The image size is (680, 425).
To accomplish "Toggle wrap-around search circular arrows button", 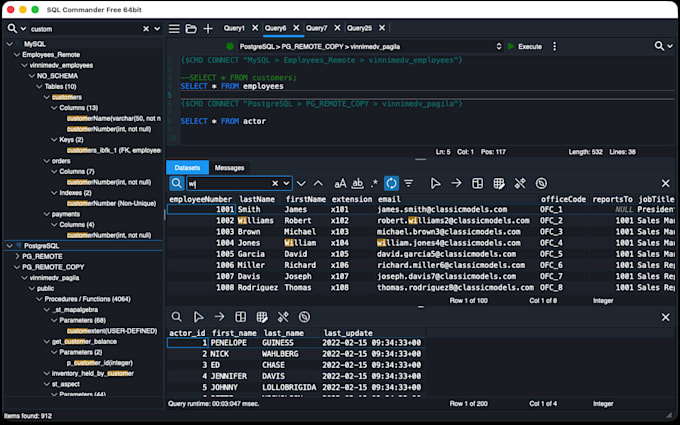I will [391, 183].
